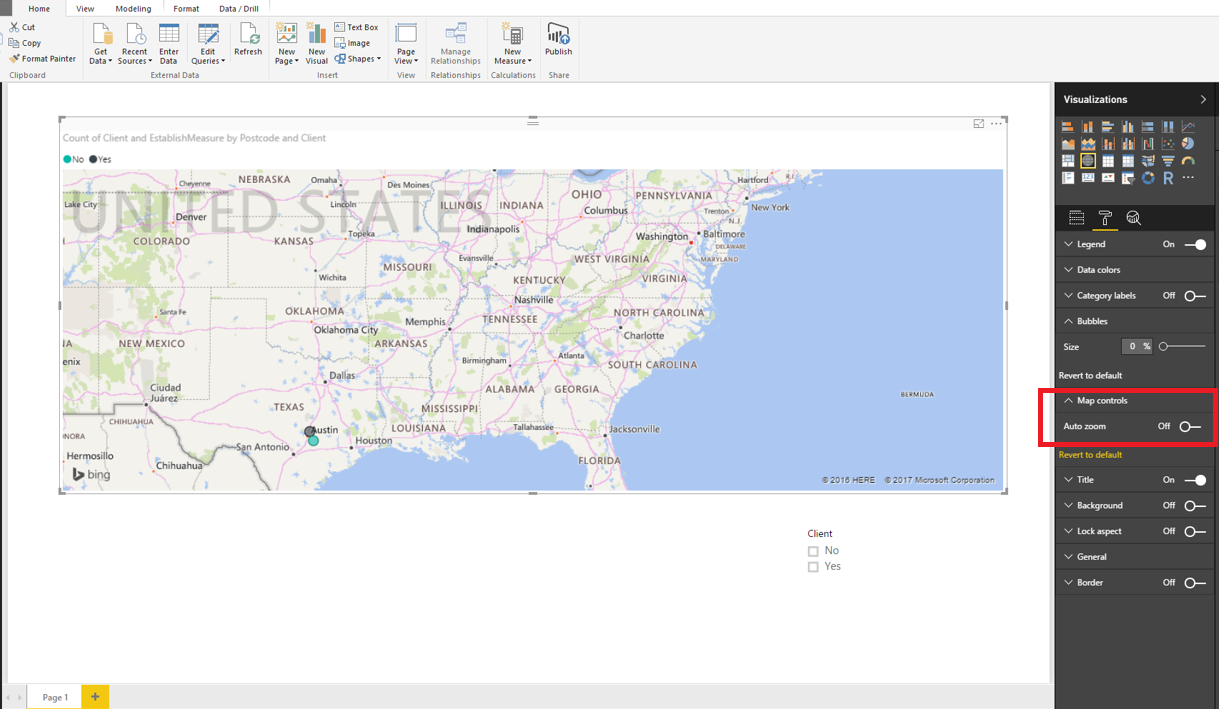Click the Bubbles Size slider handle
The width and height of the screenshot is (1219, 709).
1163,346
